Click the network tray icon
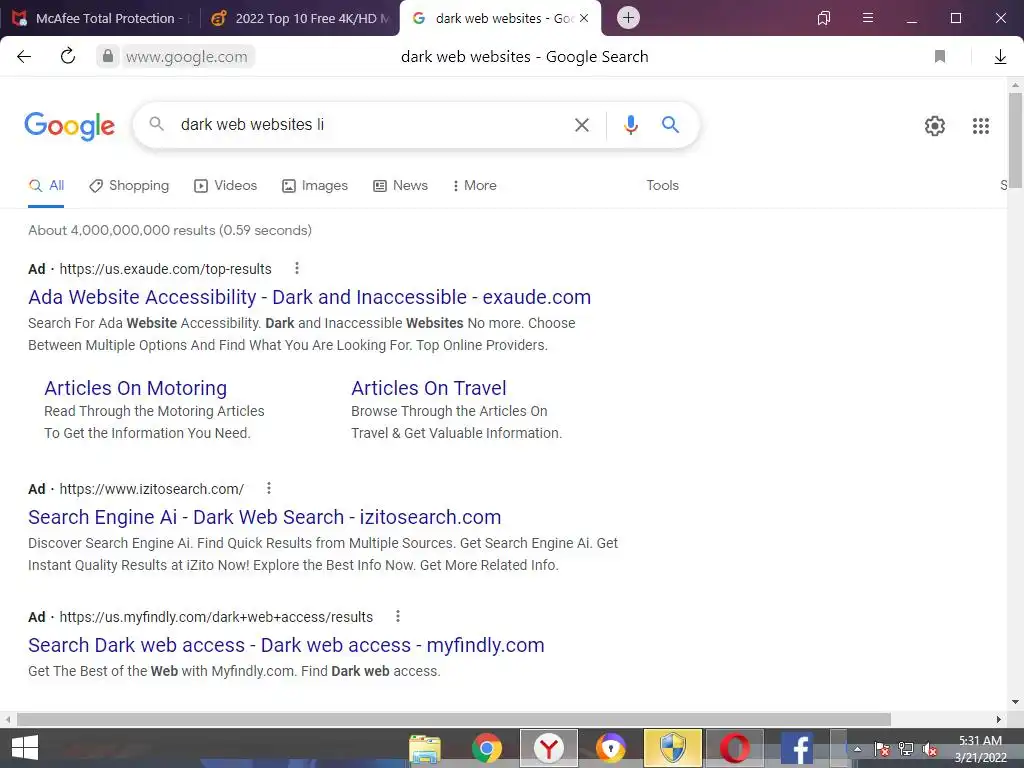1024x768 pixels. [x=906, y=749]
